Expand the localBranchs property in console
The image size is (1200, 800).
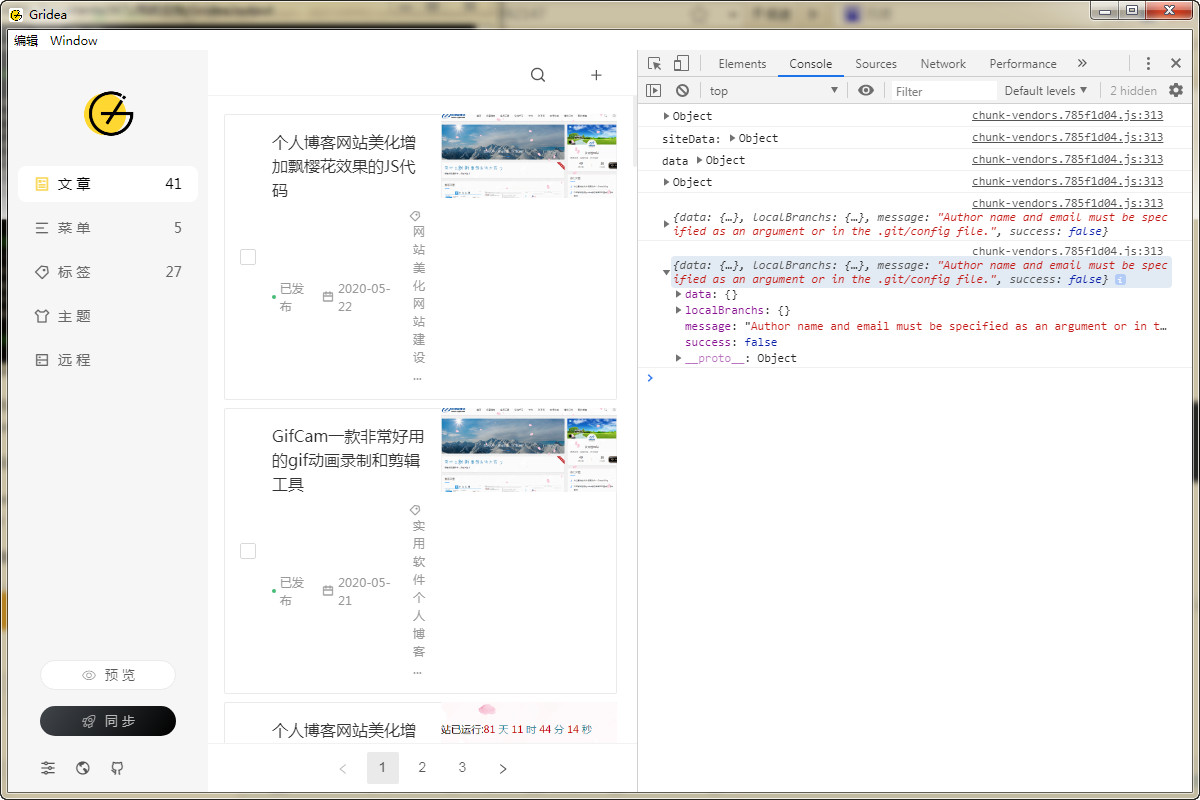point(680,311)
